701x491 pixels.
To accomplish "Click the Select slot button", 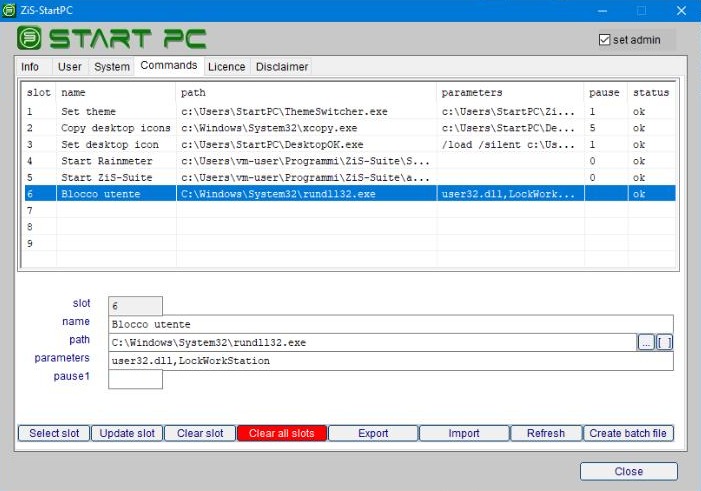I will tap(54, 433).
